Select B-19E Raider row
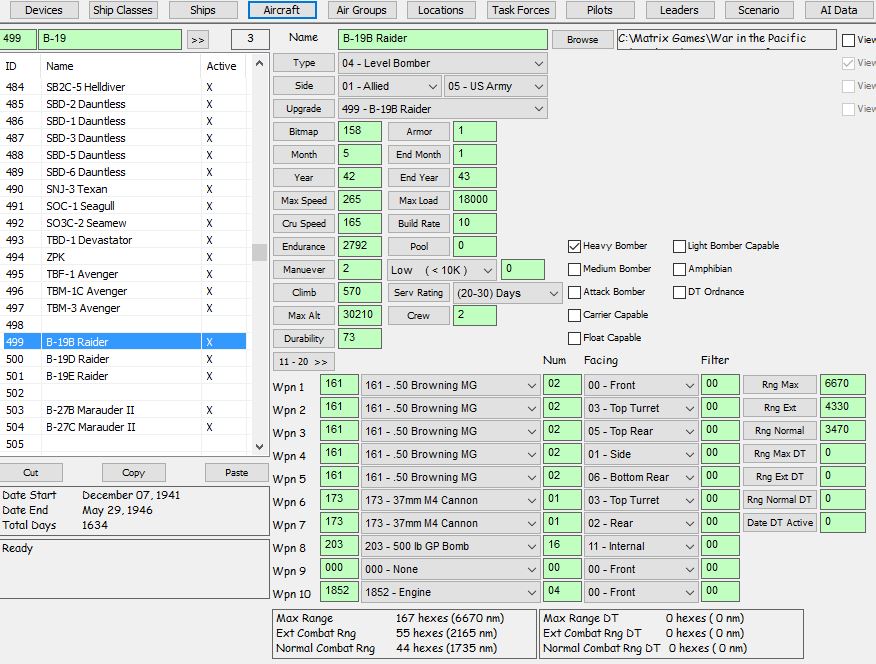Screen dimensions: 876x664 point(125,376)
